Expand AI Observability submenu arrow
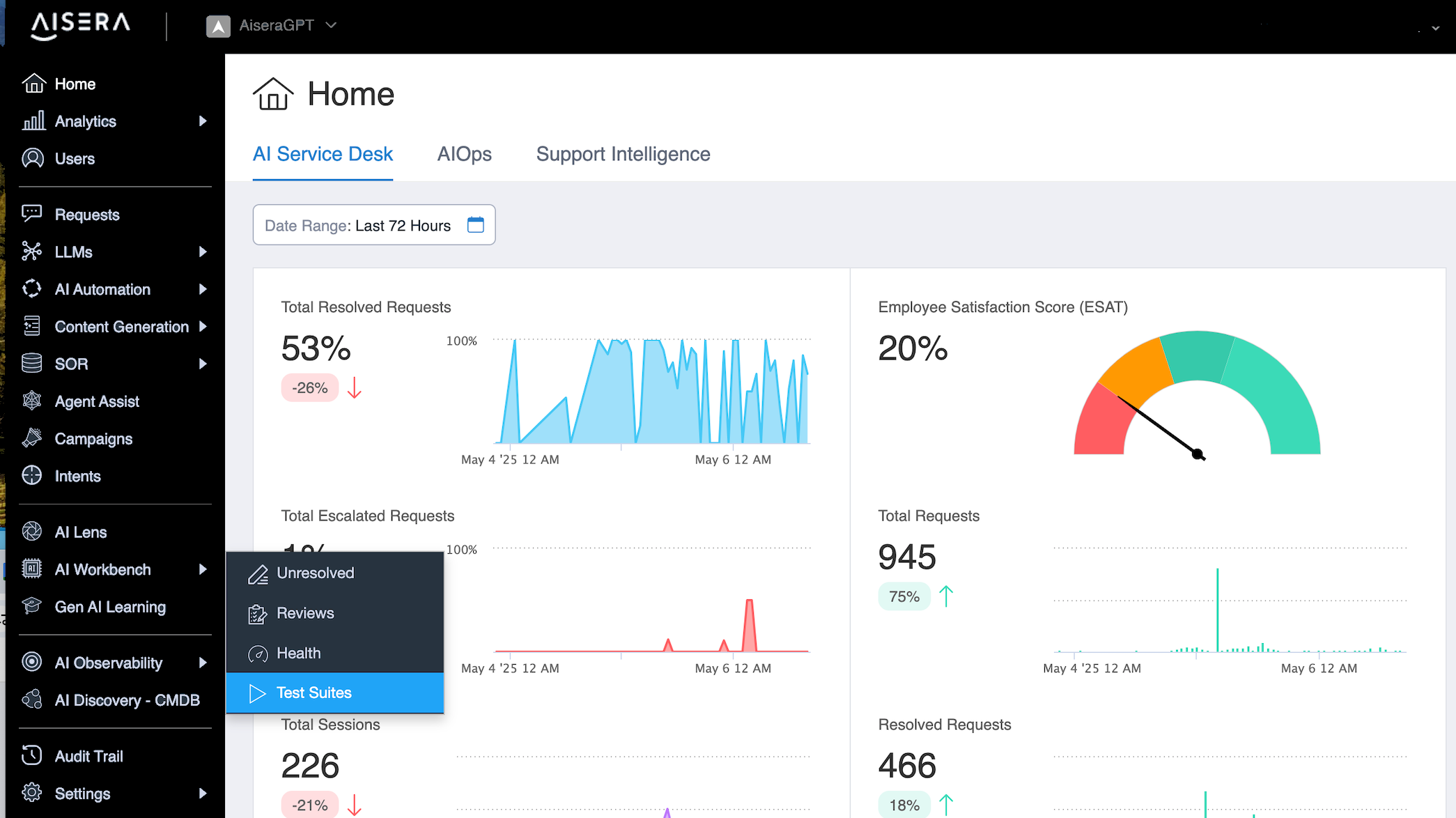 point(203,663)
